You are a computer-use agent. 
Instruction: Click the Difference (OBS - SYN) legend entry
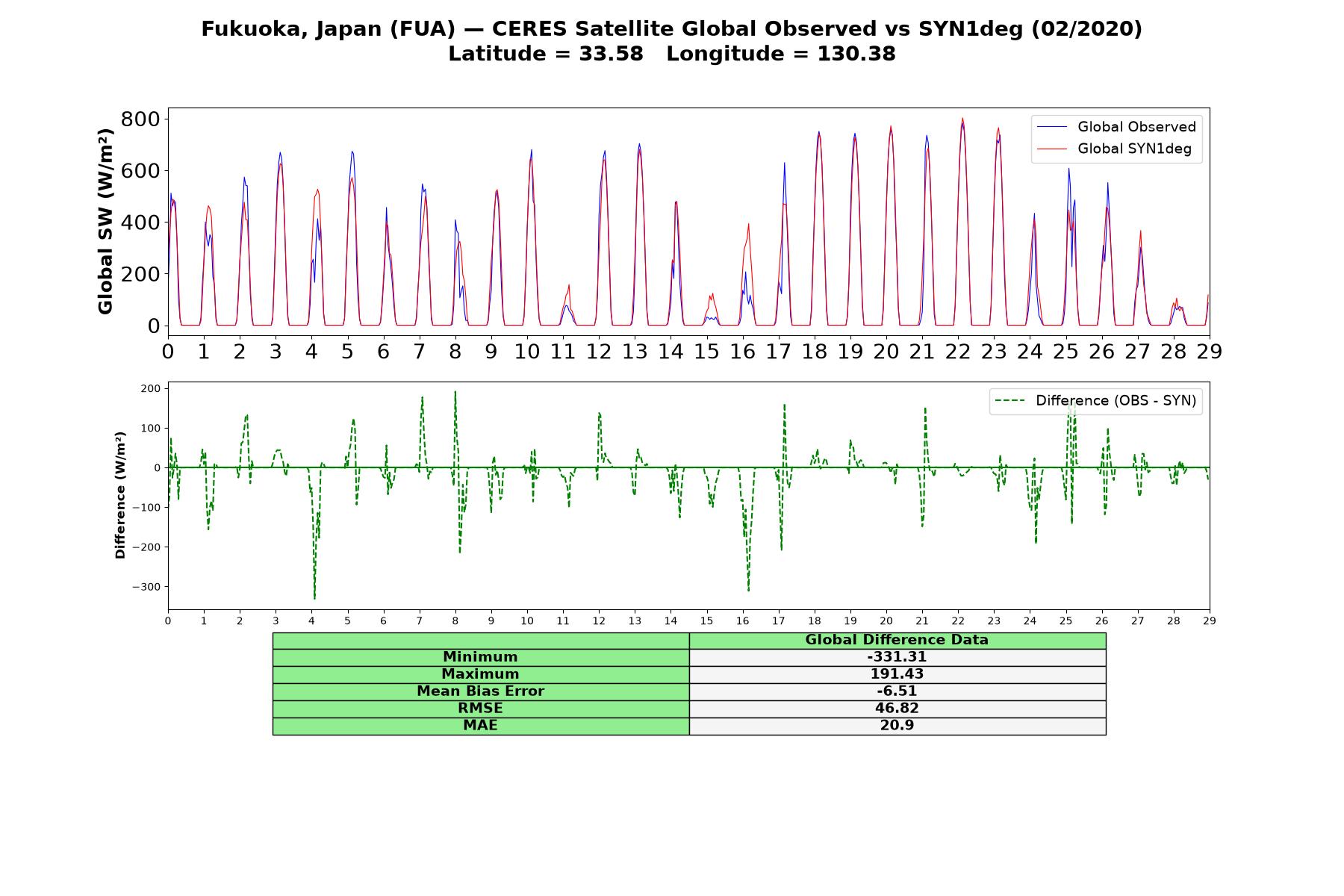coord(1096,401)
